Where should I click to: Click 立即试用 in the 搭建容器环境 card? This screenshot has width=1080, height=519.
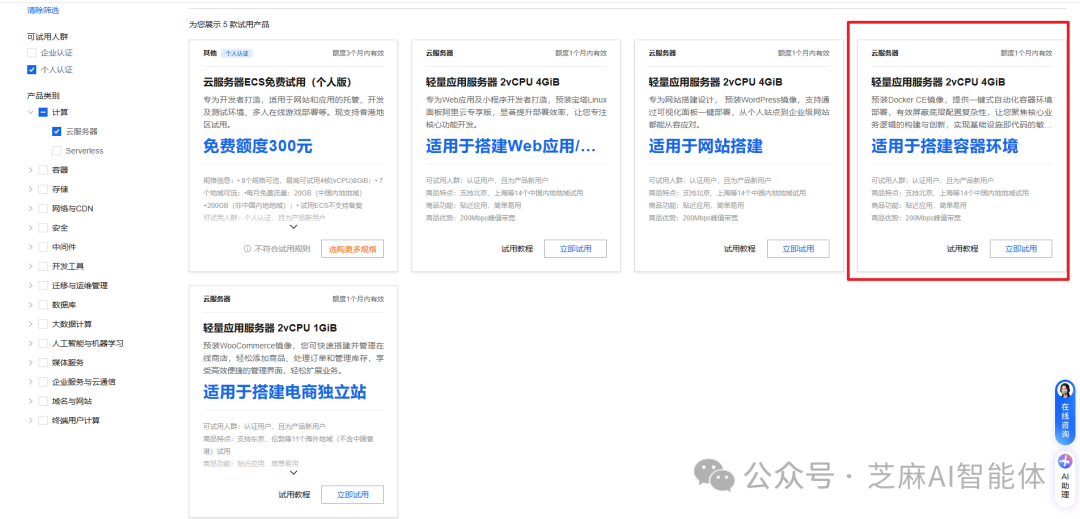(1021, 249)
